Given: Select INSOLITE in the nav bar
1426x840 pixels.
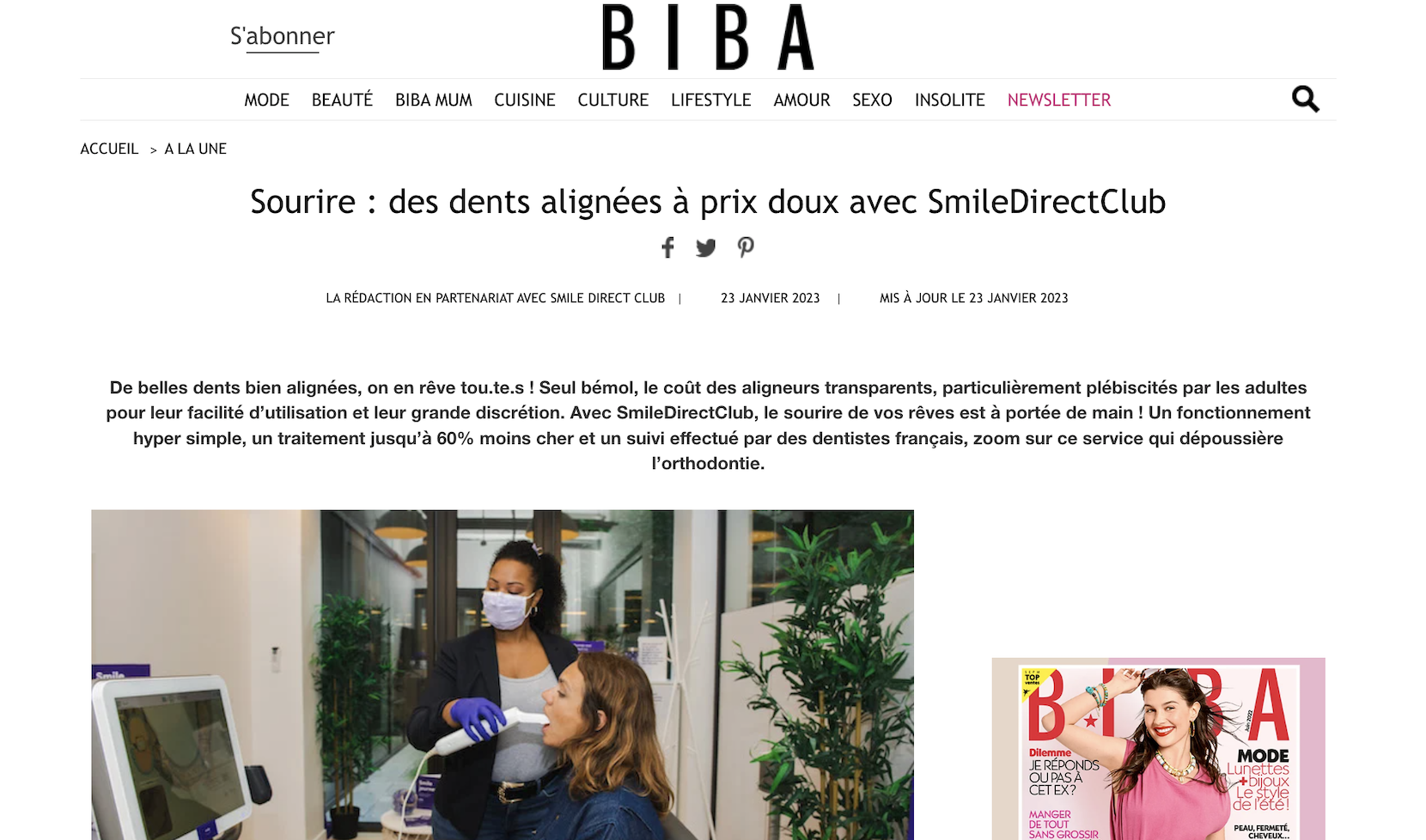Looking at the screenshot, I should pos(949,100).
